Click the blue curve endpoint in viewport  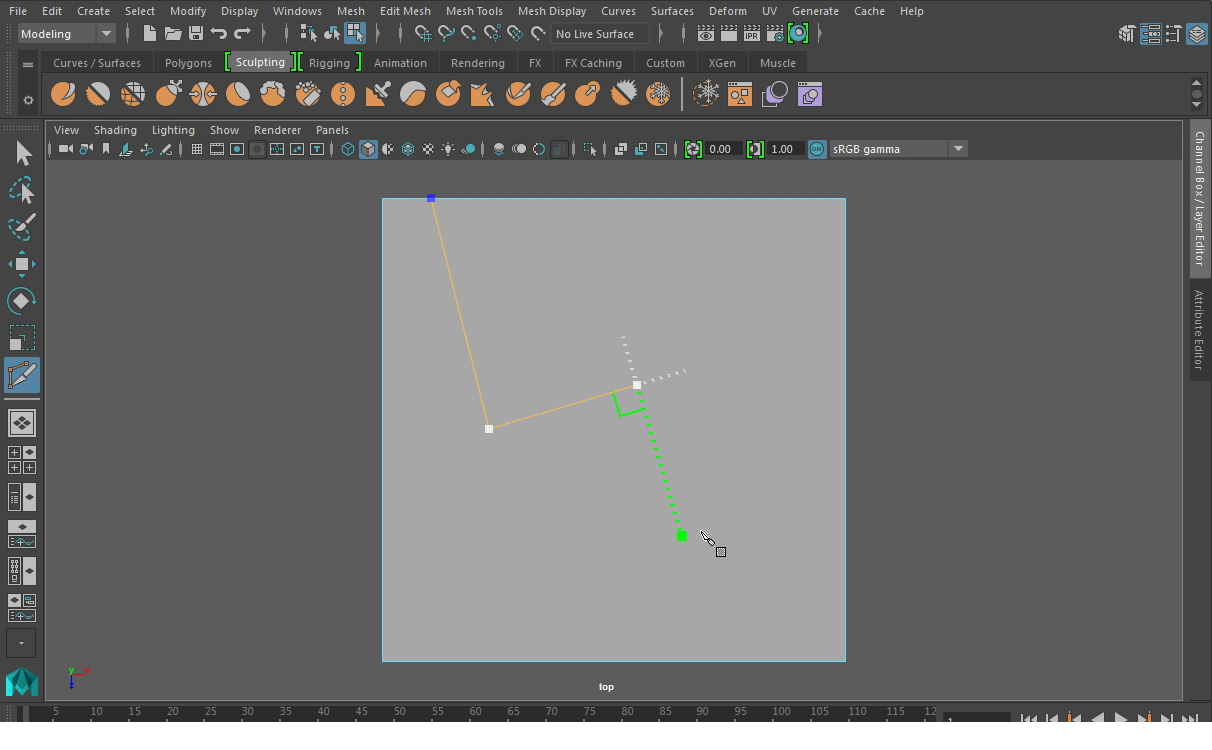tap(431, 198)
